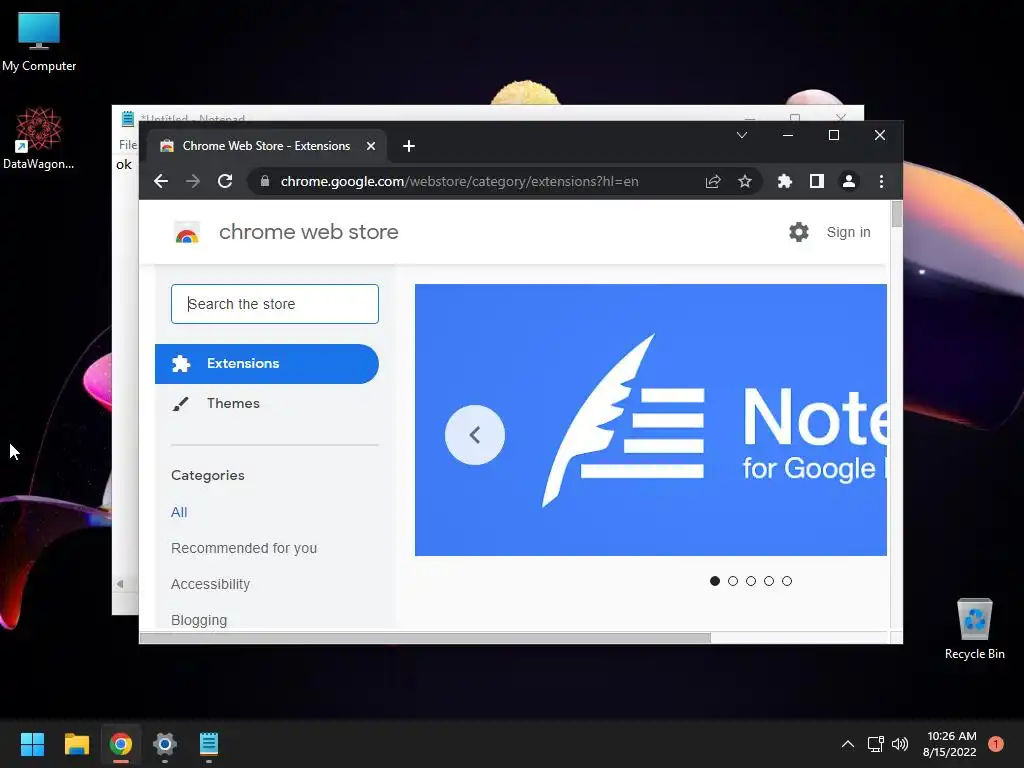Reload the Chrome Web Store page
1024x768 pixels.
pos(225,182)
